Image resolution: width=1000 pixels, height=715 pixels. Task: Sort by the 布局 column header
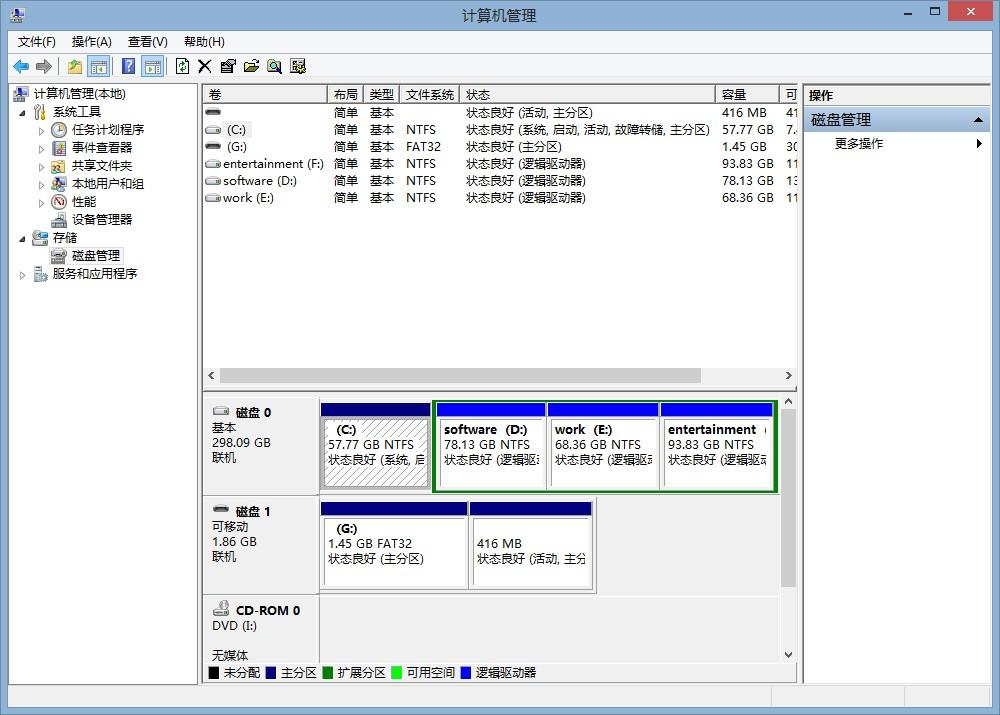click(345, 94)
